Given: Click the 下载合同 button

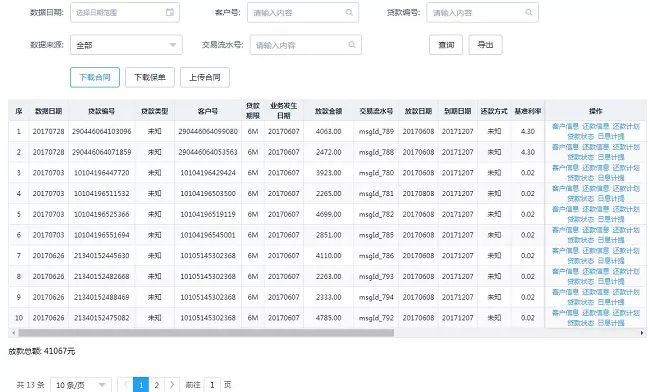Looking at the screenshot, I should tap(95, 77).
